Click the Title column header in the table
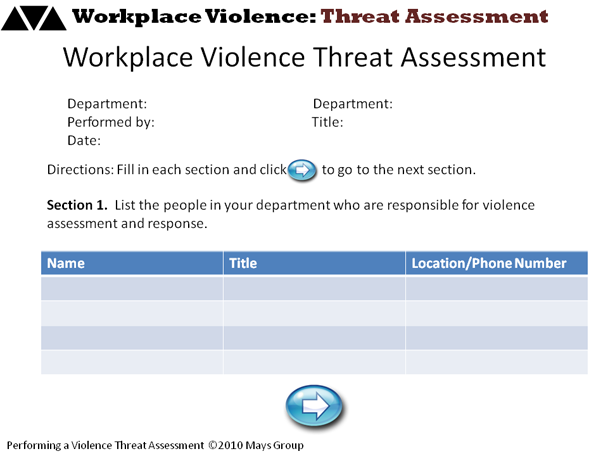The height and width of the screenshot is (456, 608). pyautogui.click(x=313, y=263)
